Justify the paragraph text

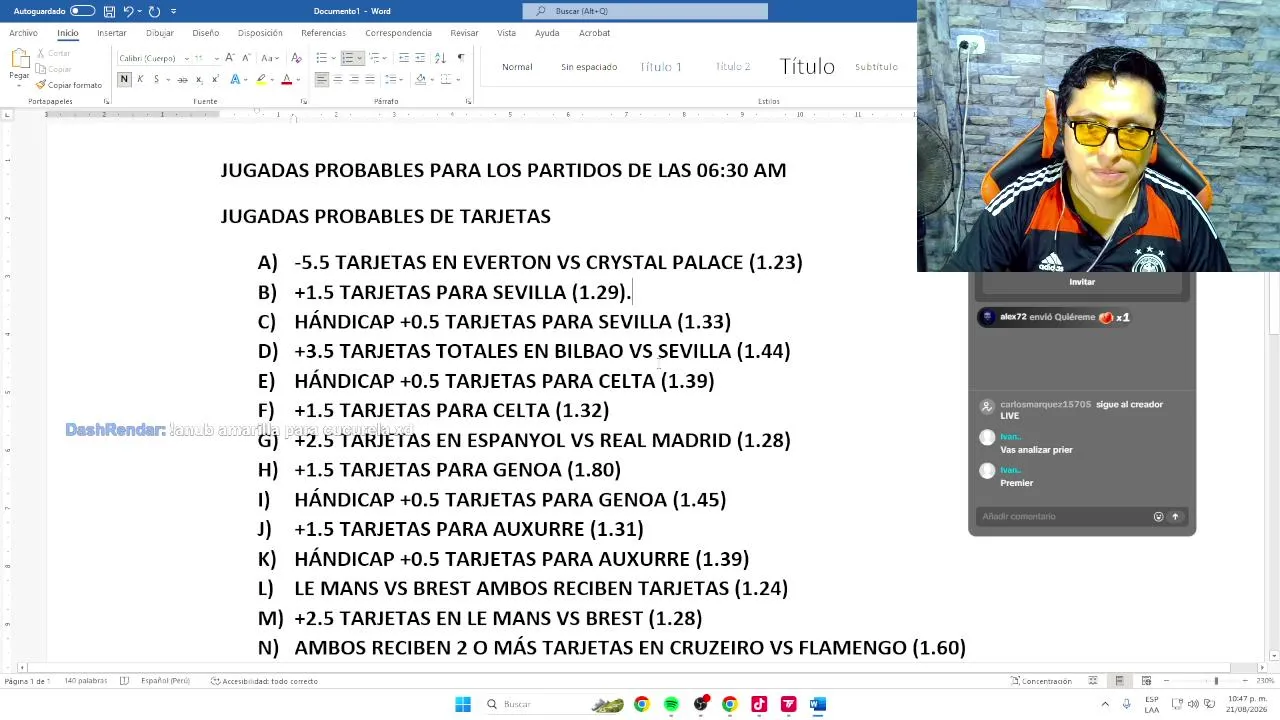(x=370, y=79)
